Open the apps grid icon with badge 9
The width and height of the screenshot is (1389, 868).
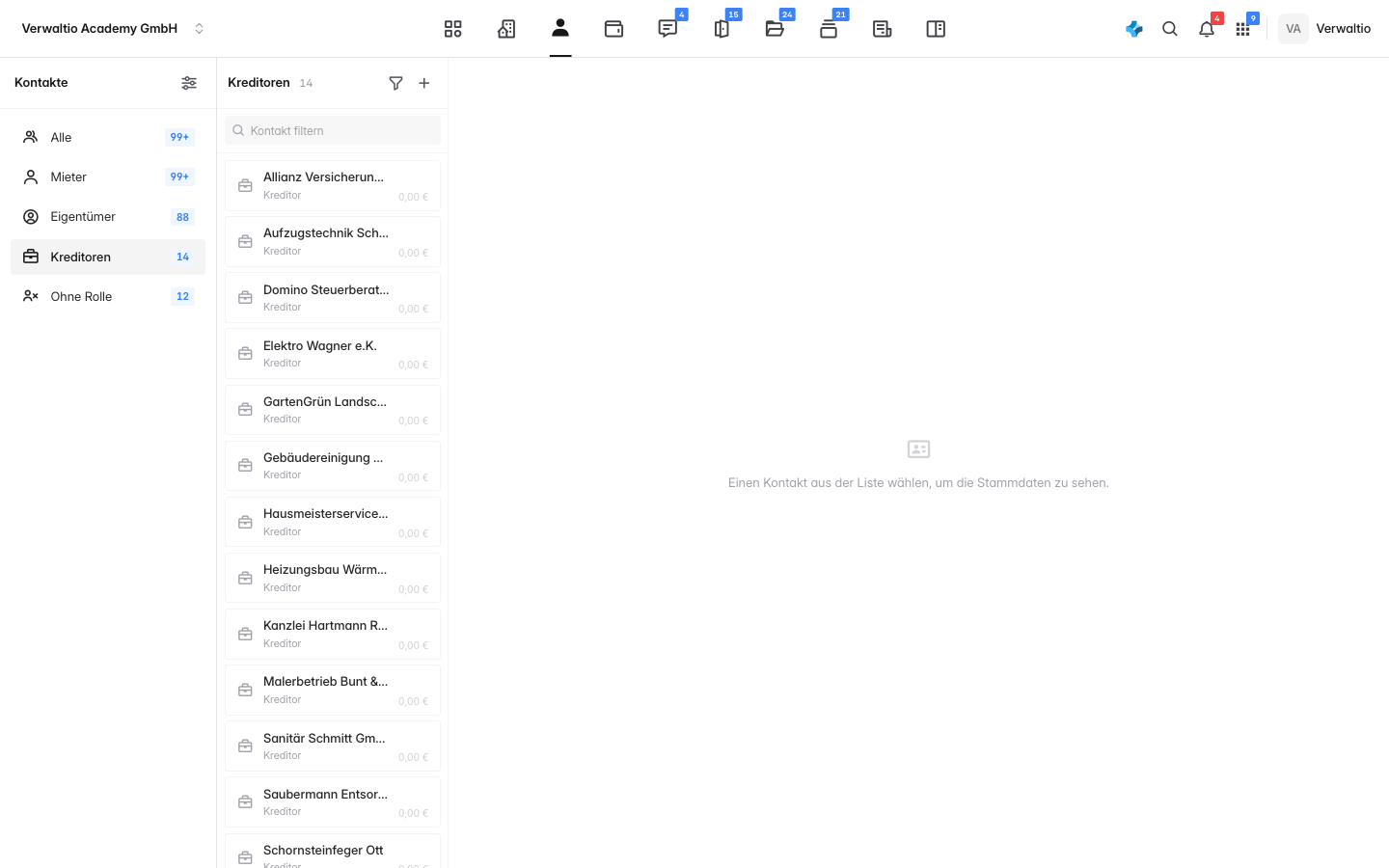click(x=1243, y=29)
